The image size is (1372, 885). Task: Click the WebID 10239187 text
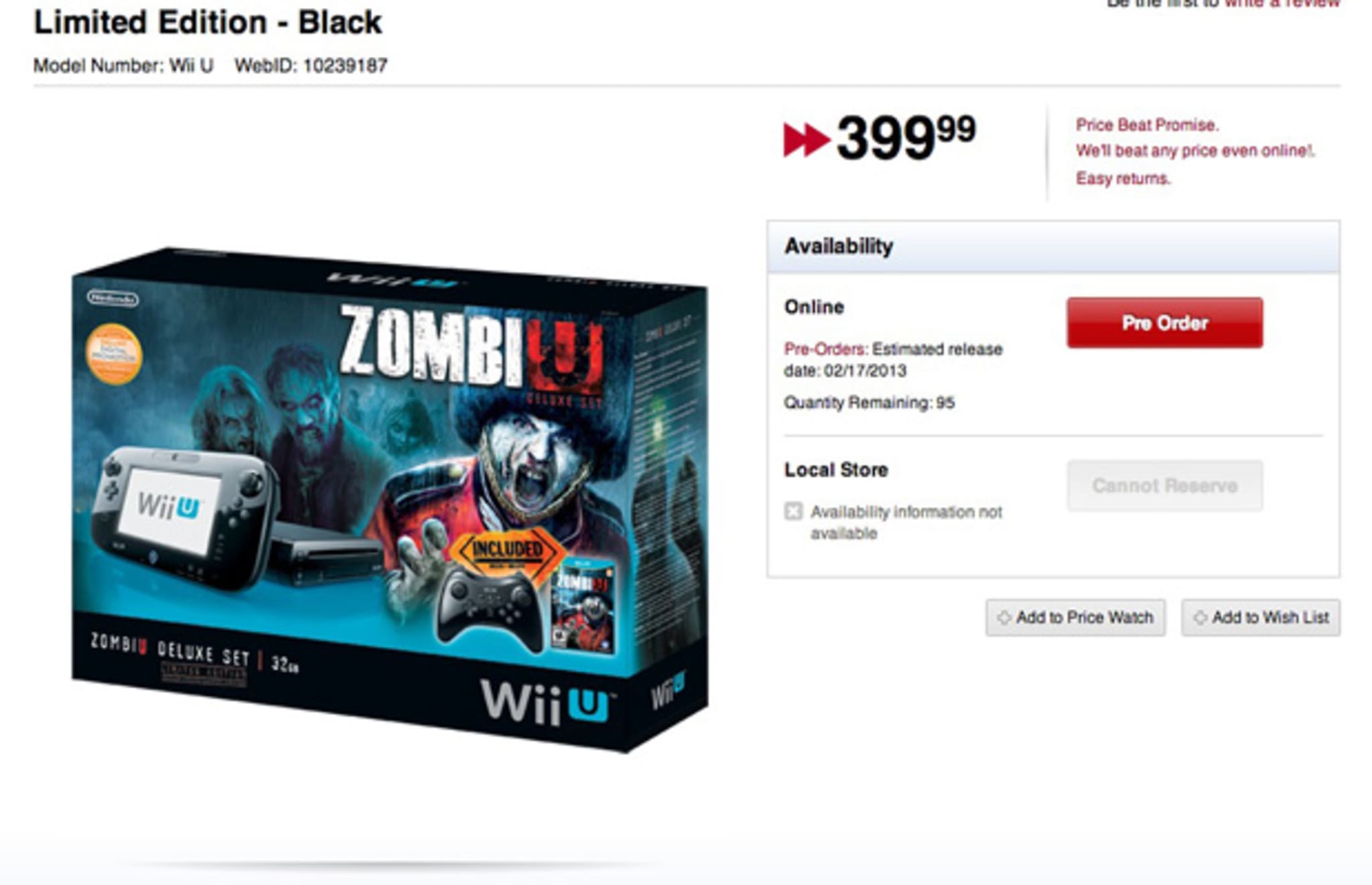pyautogui.click(x=311, y=66)
